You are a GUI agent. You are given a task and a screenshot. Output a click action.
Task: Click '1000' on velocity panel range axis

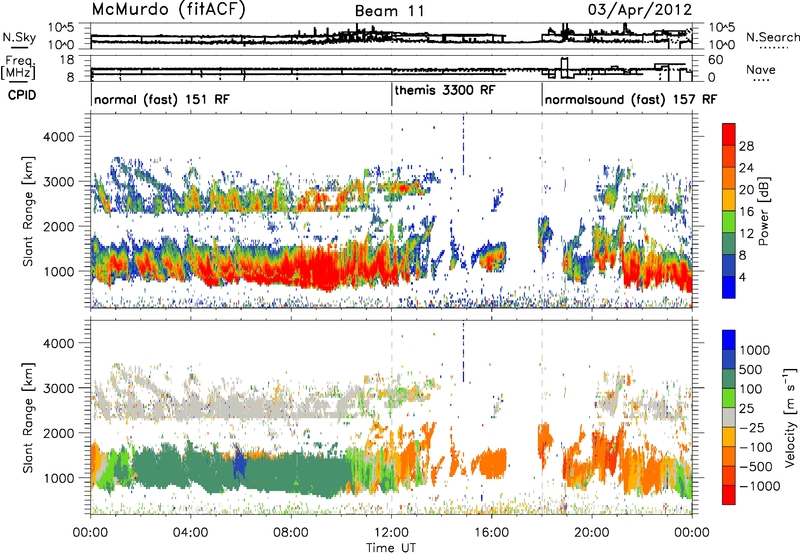(x=58, y=477)
